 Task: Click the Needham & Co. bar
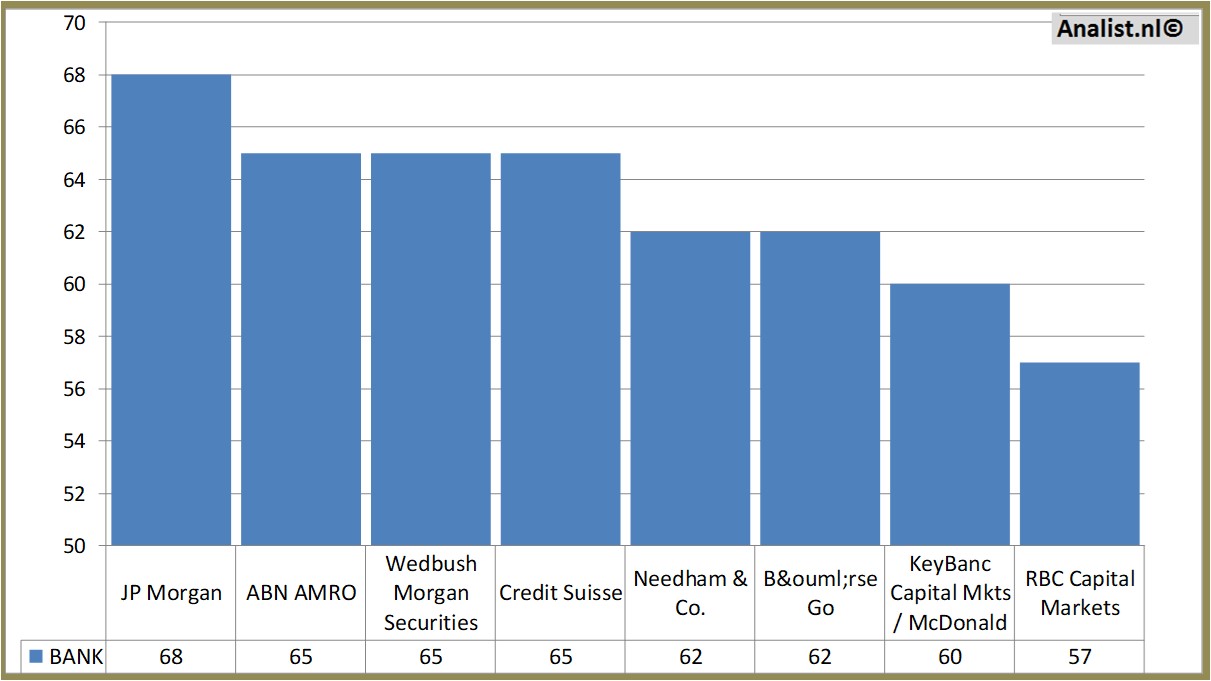(x=690, y=389)
